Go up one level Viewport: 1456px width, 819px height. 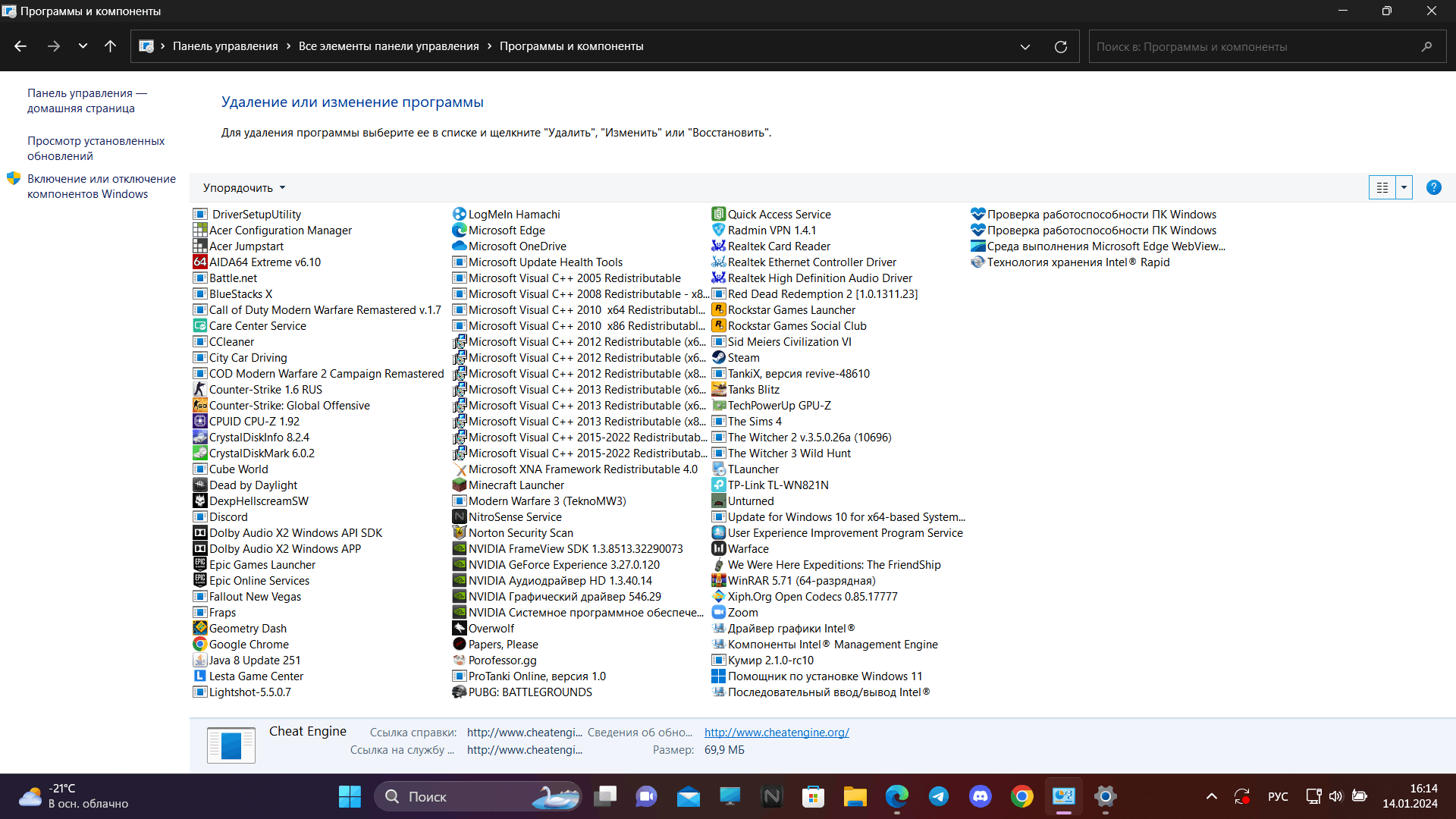coord(111,46)
